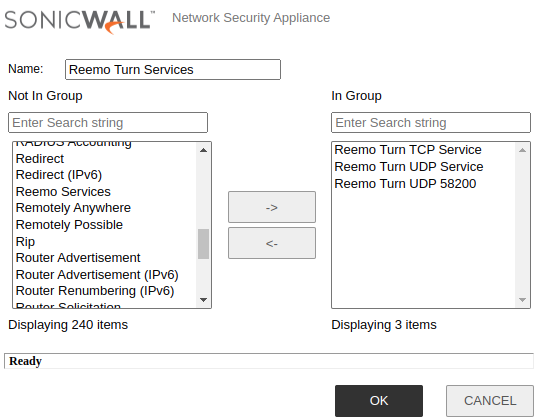Click the In Group list scroll down arrow
The image size is (544, 420).
click(x=522, y=300)
